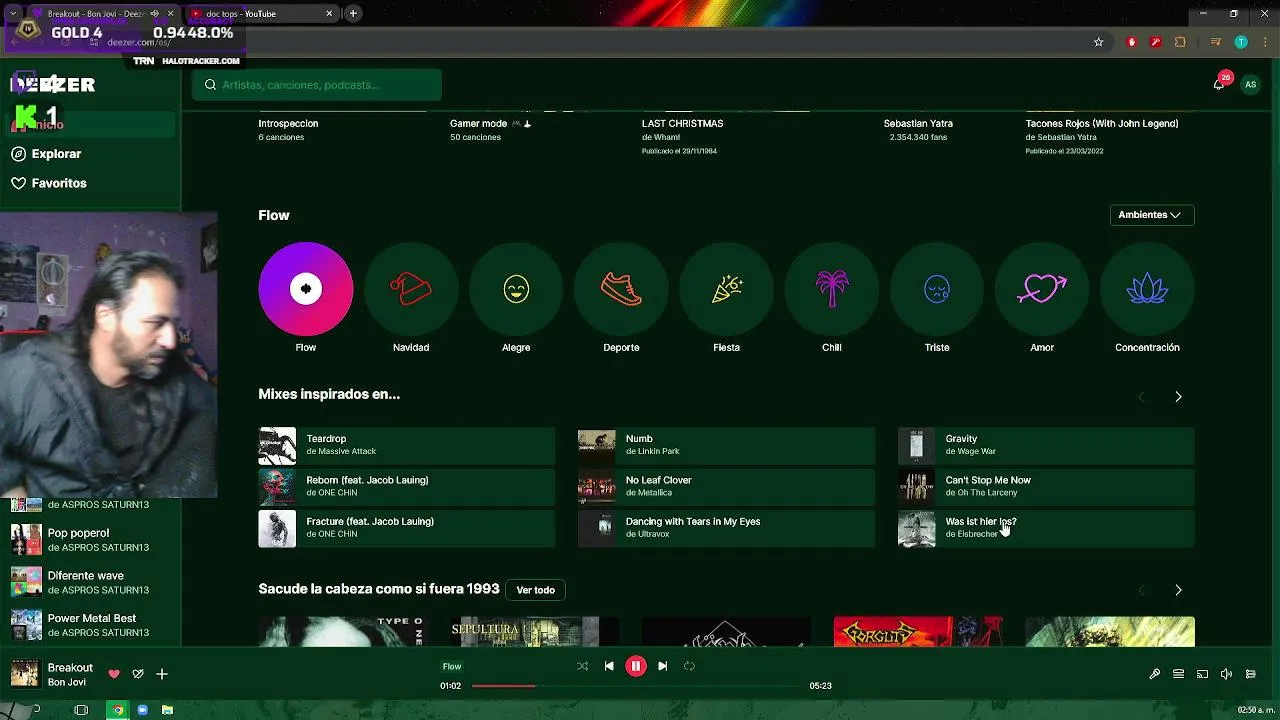Toggle shuffle mode
This screenshot has height=720, width=1280.
click(x=582, y=666)
